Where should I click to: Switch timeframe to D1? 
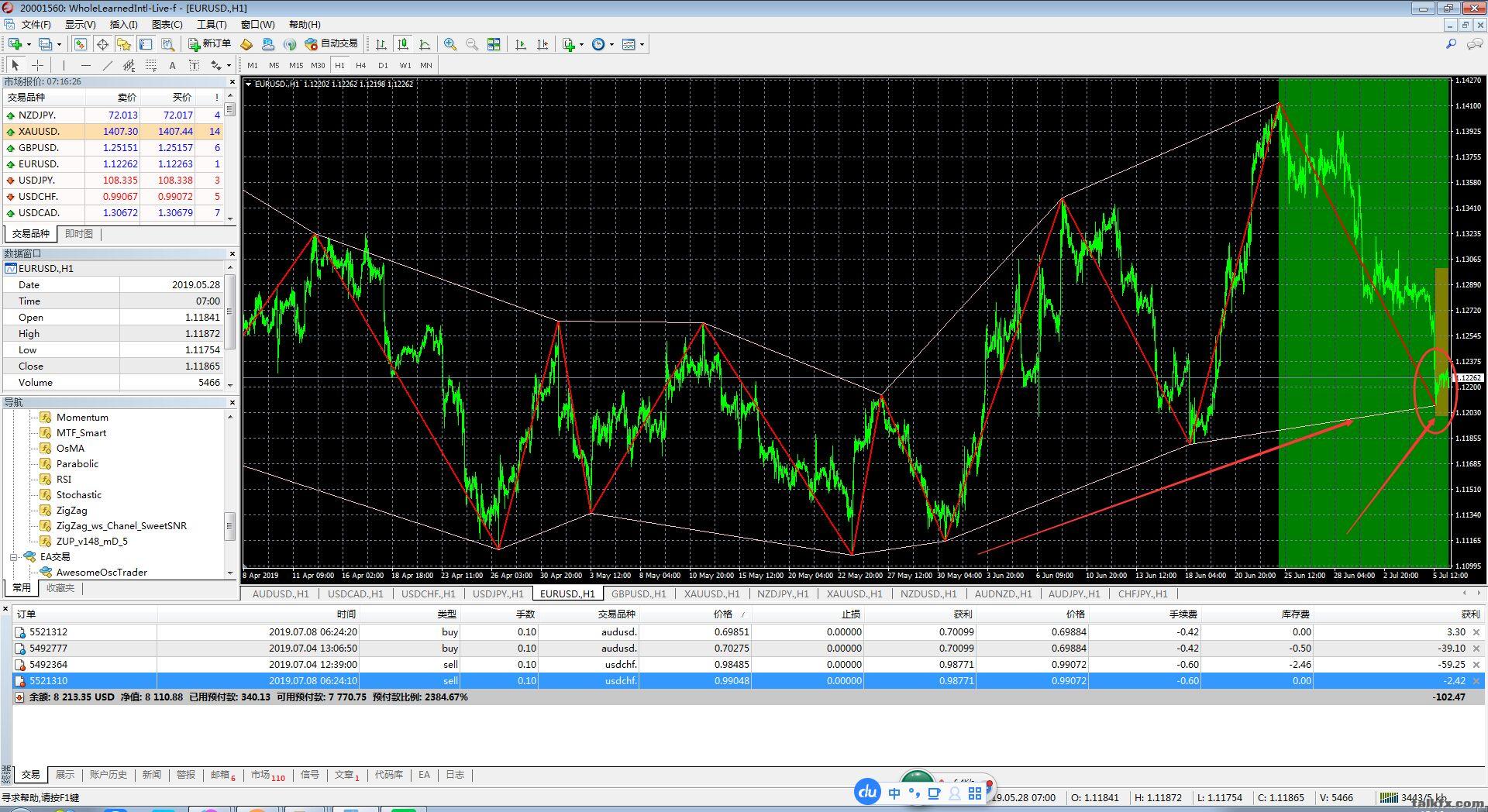[x=383, y=65]
